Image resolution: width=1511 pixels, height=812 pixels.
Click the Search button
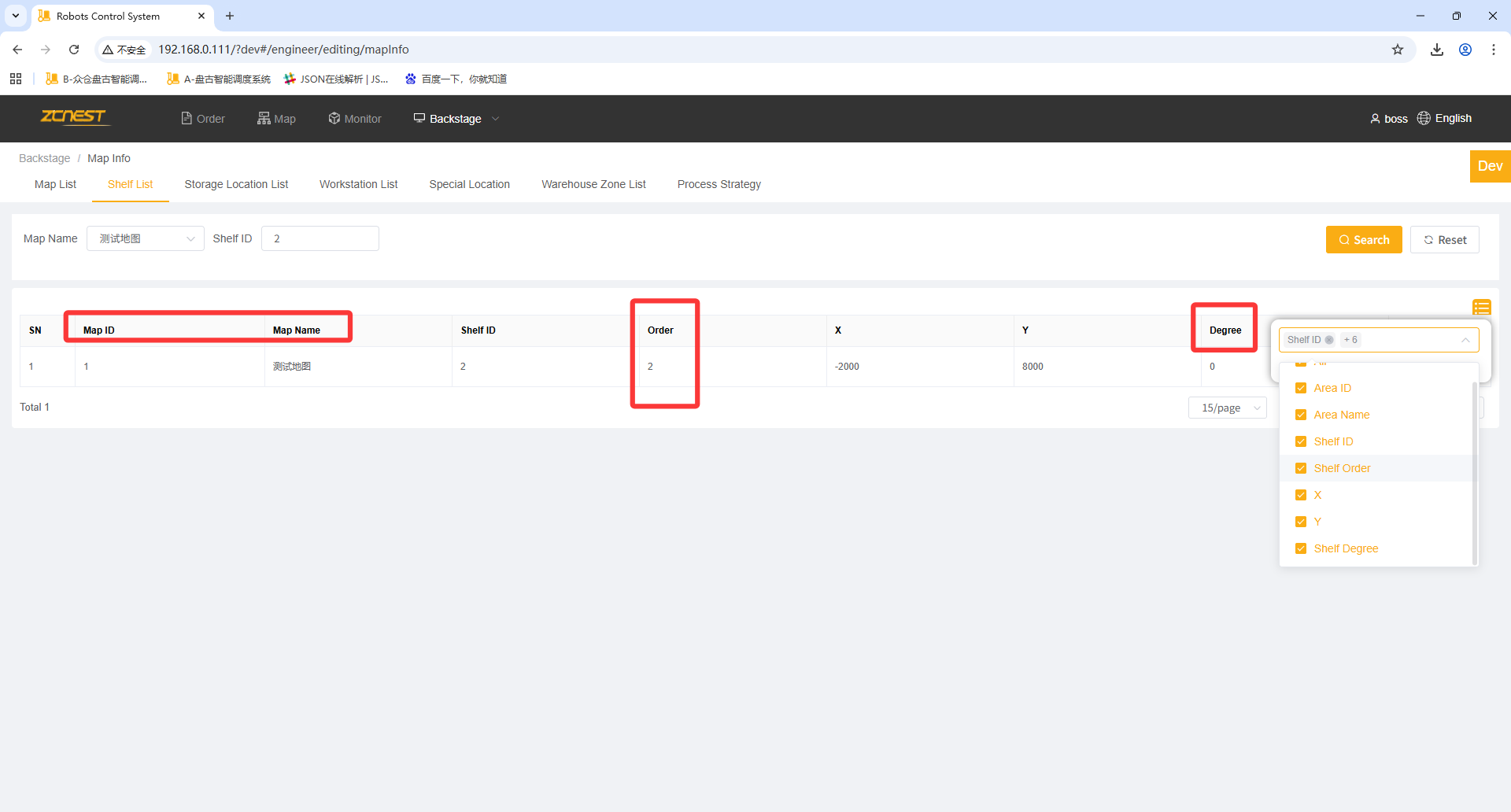tap(1364, 240)
